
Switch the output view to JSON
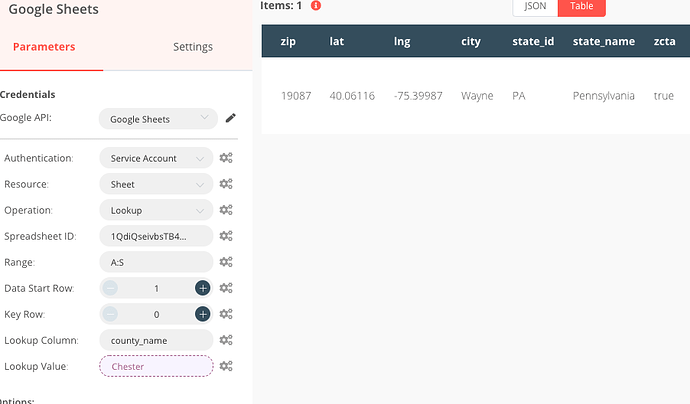[x=535, y=6]
